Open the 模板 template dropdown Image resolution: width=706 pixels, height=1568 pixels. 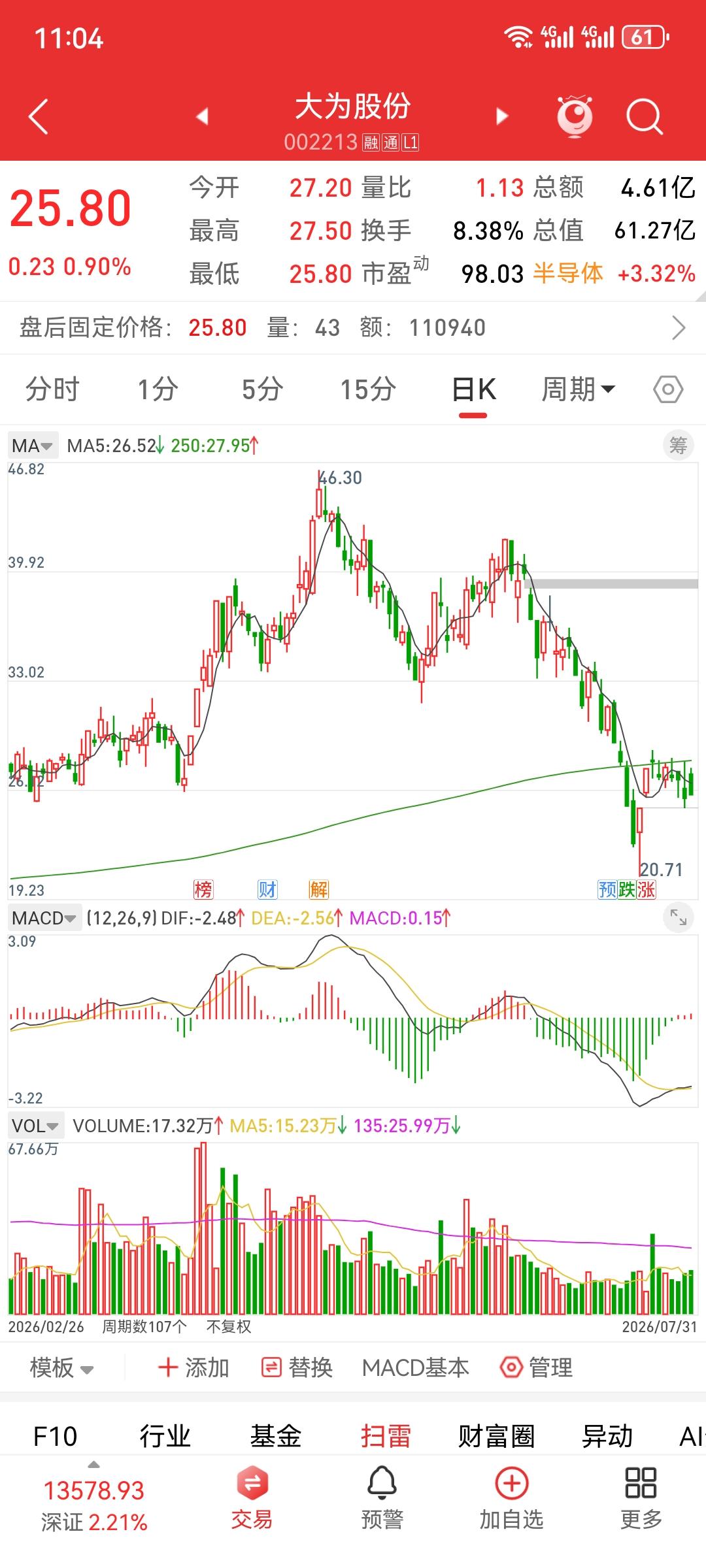click(x=62, y=1367)
